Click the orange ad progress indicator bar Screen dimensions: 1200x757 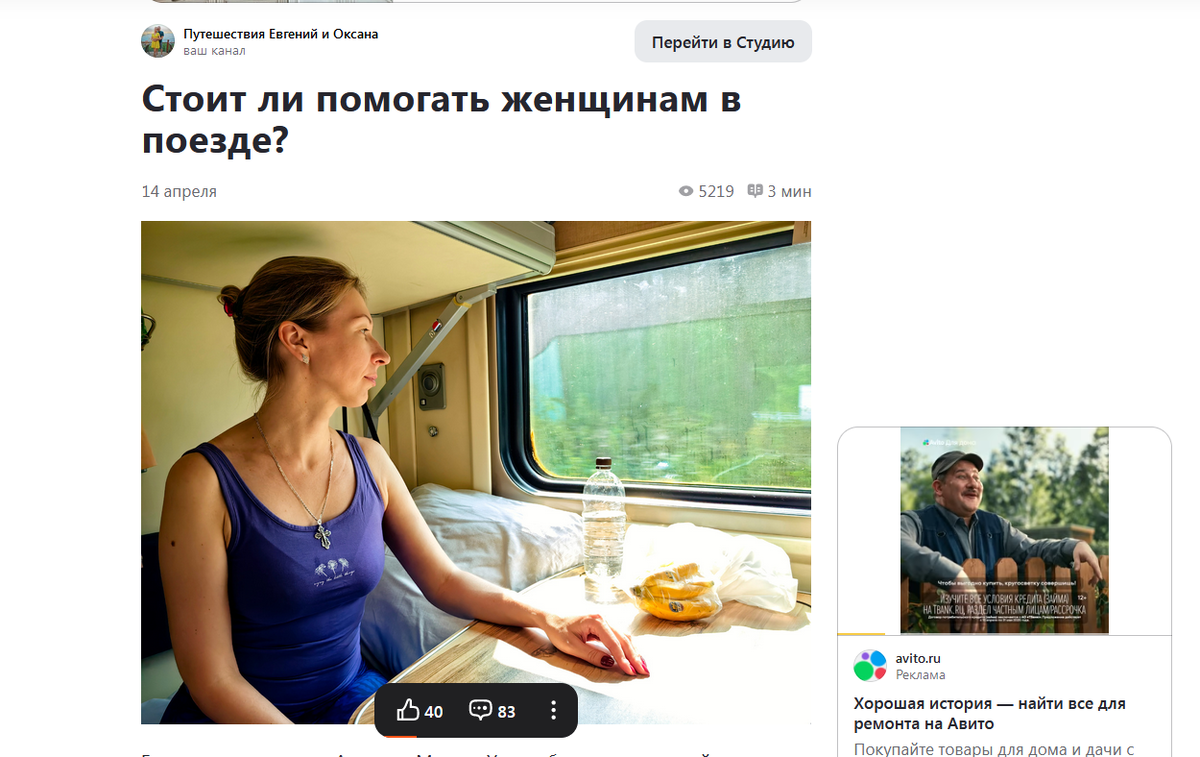coord(861,634)
